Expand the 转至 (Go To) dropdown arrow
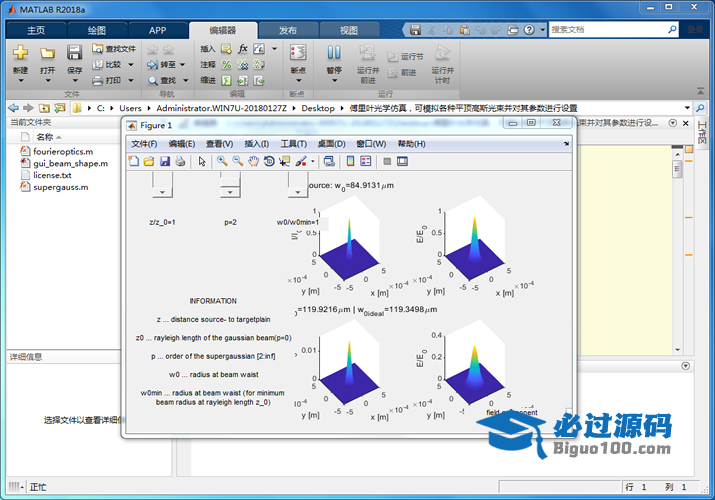This screenshot has width=715, height=500. point(183,65)
